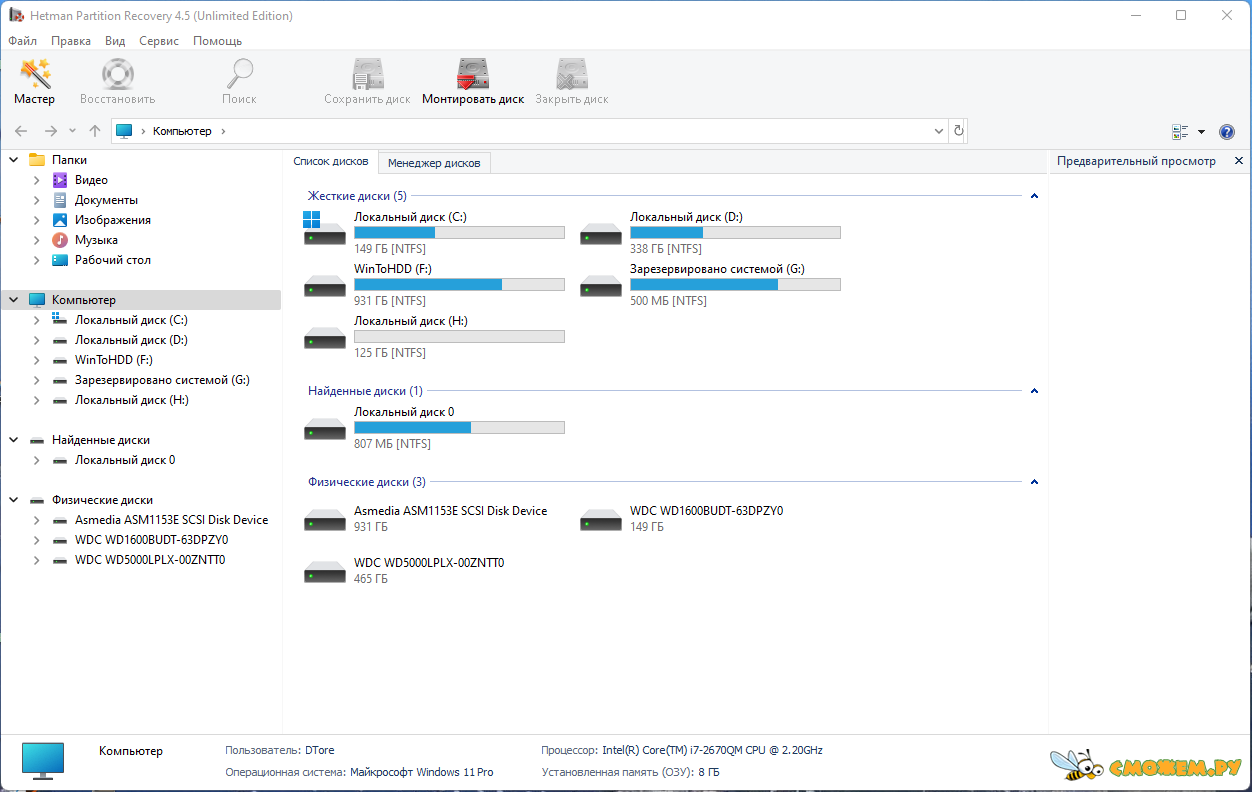
Task: Click the Музыка folder icon in tree
Action: tap(60, 240)
